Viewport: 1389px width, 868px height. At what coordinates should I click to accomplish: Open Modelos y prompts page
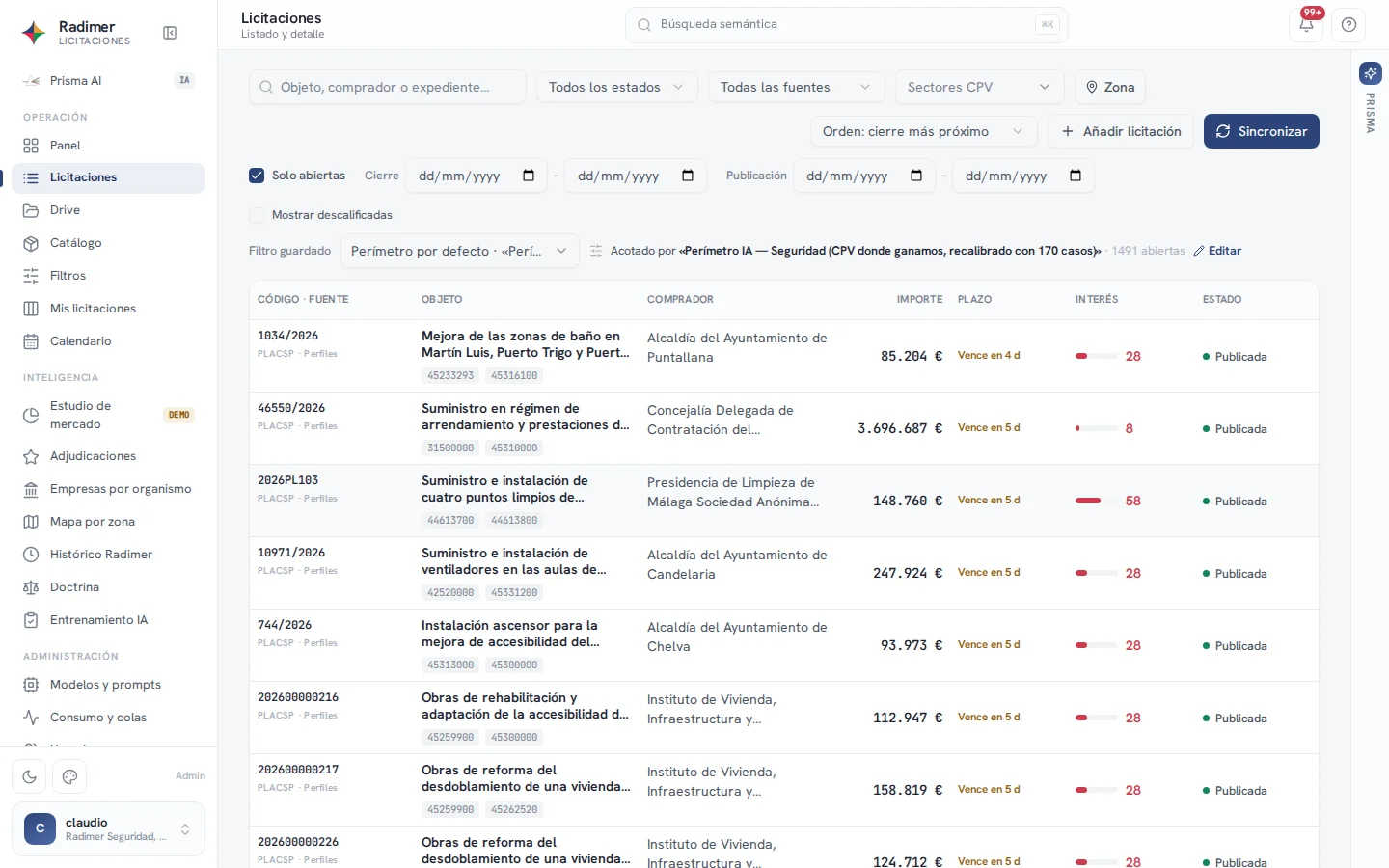point(108,685)
